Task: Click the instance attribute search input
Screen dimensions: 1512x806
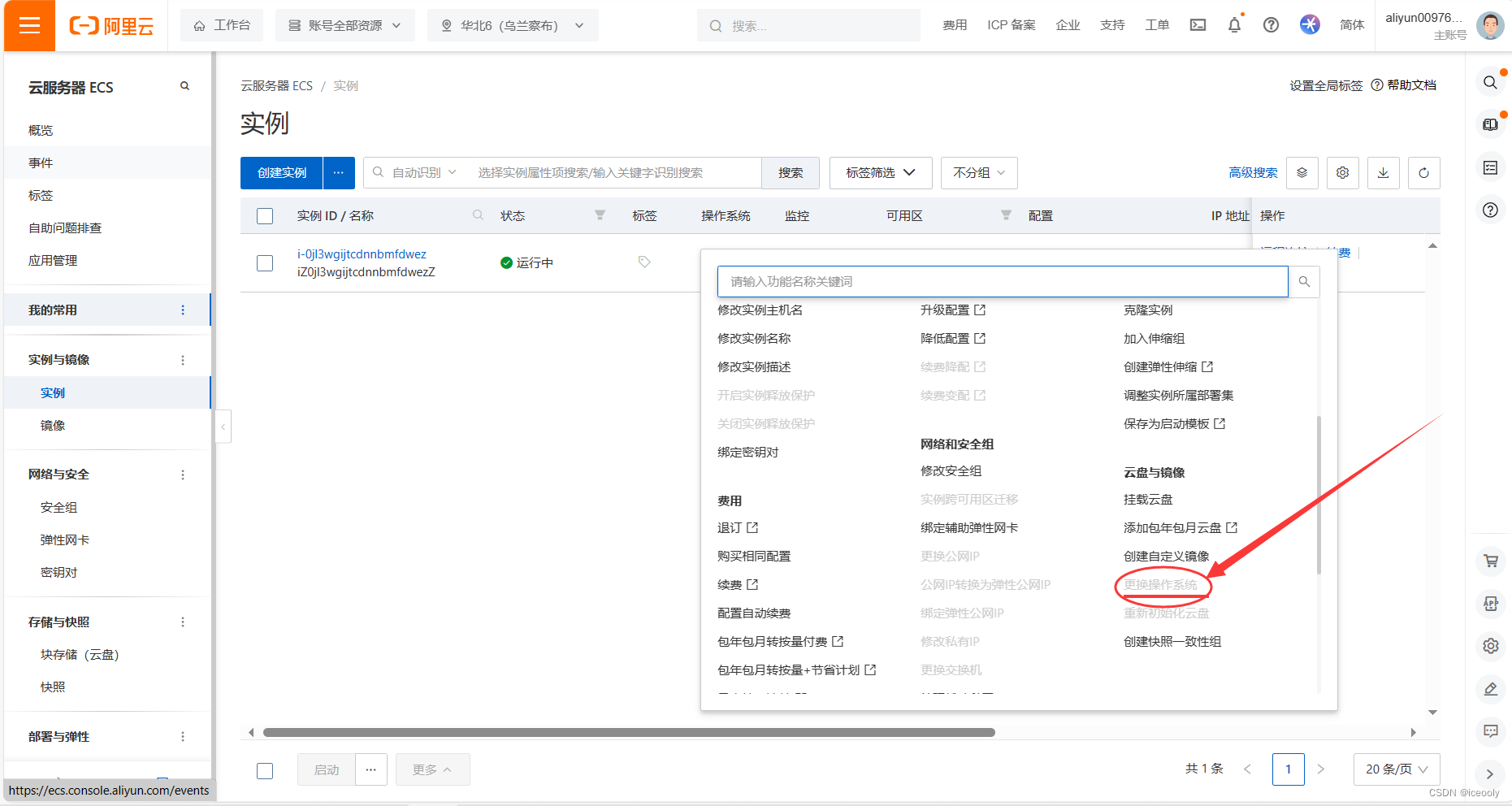Action: [615, 173]
